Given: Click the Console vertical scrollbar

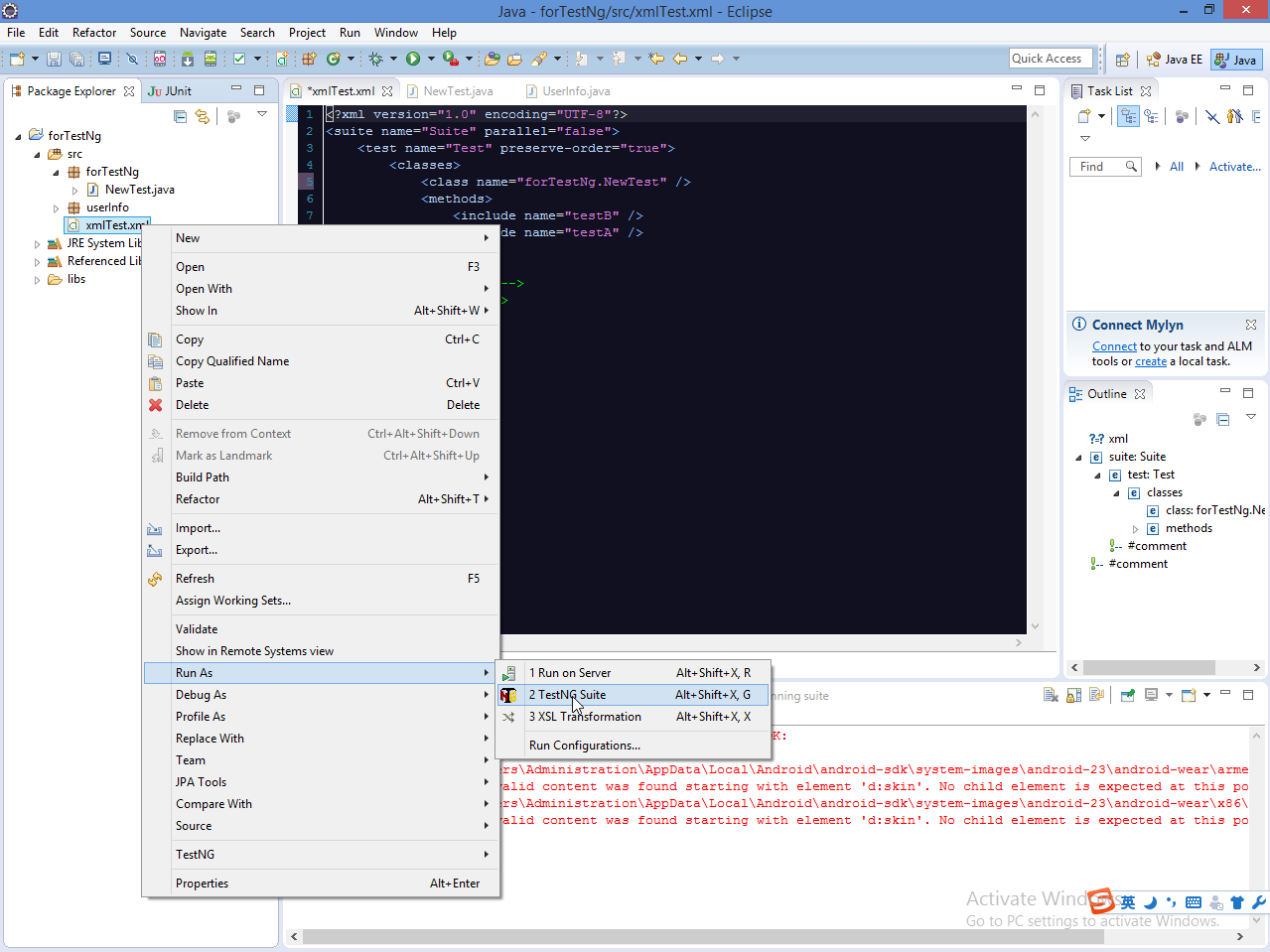Looking at the screenshot, I should click(x=1256, y=826).
